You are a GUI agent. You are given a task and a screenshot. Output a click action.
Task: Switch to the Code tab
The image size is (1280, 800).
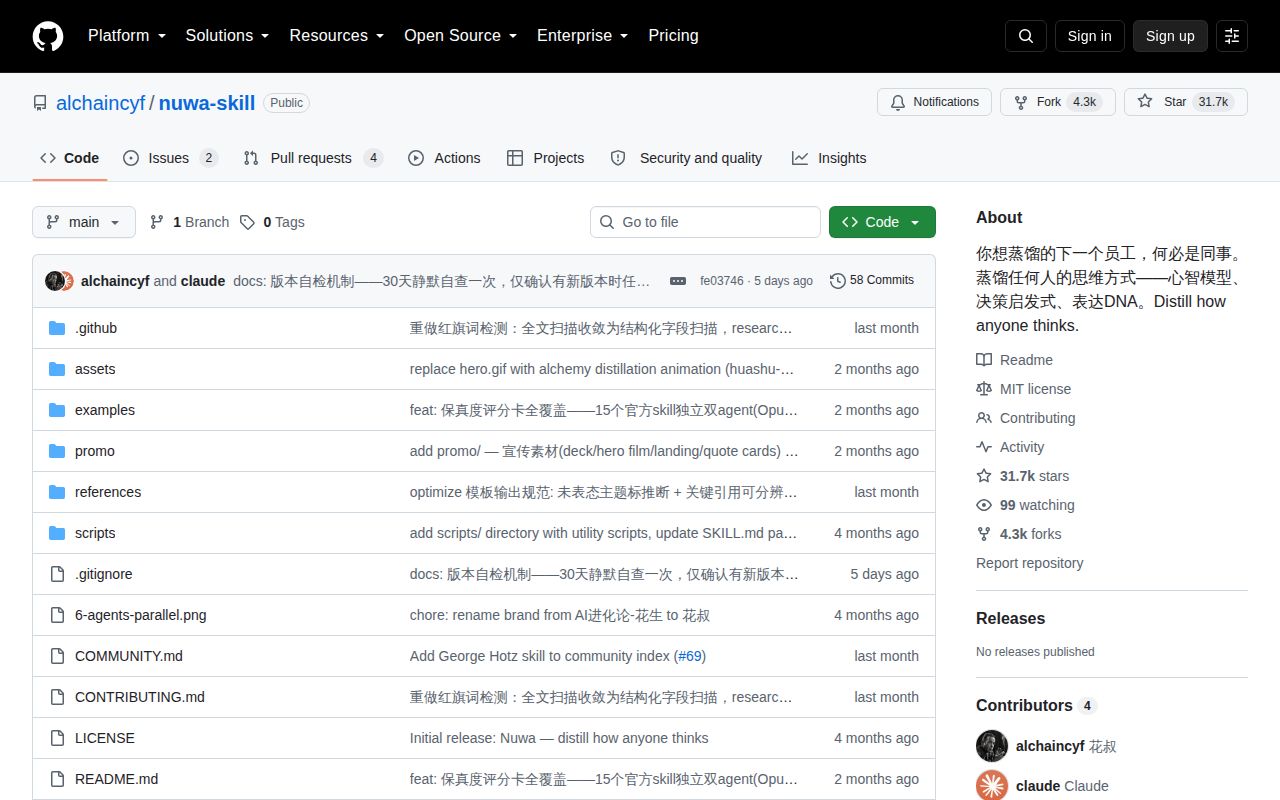[x=70, y=158]
